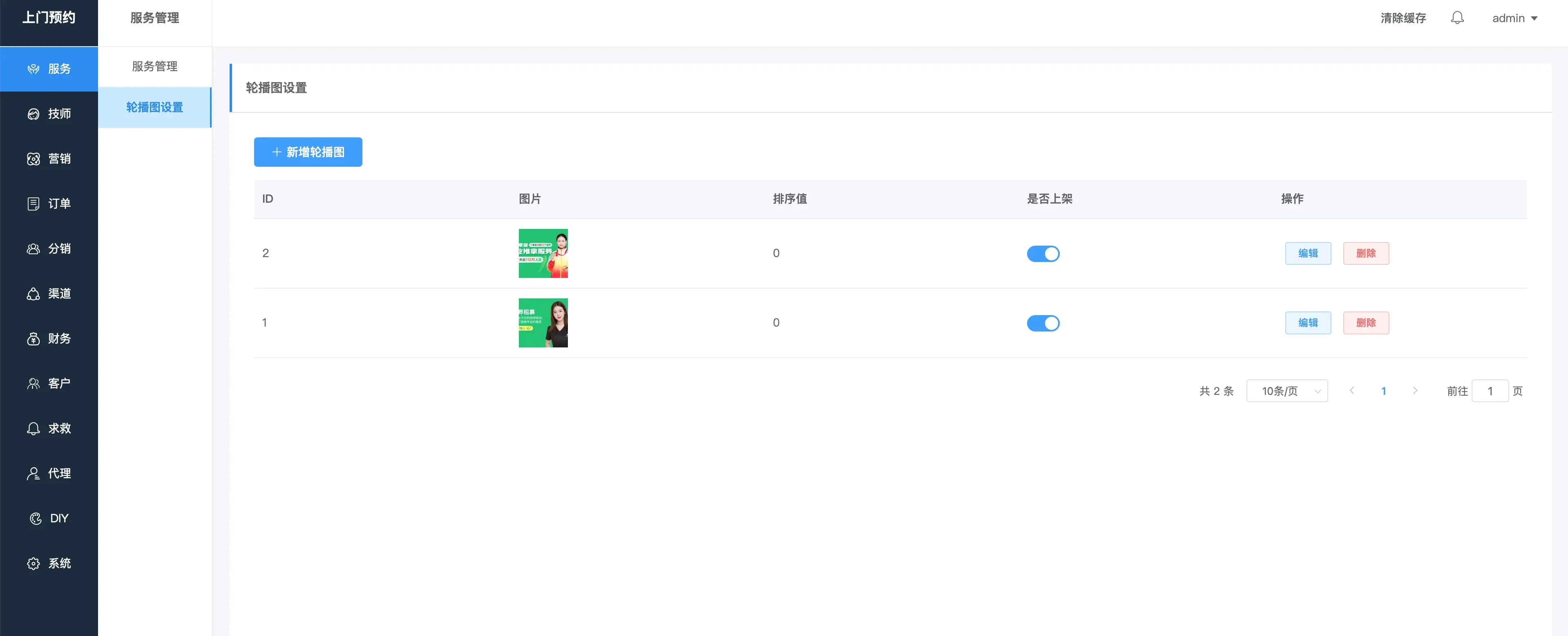The height and width of the screenshot is (636, 1568).
Task: Open the 技师 menu label
Action: coord(60,114)
